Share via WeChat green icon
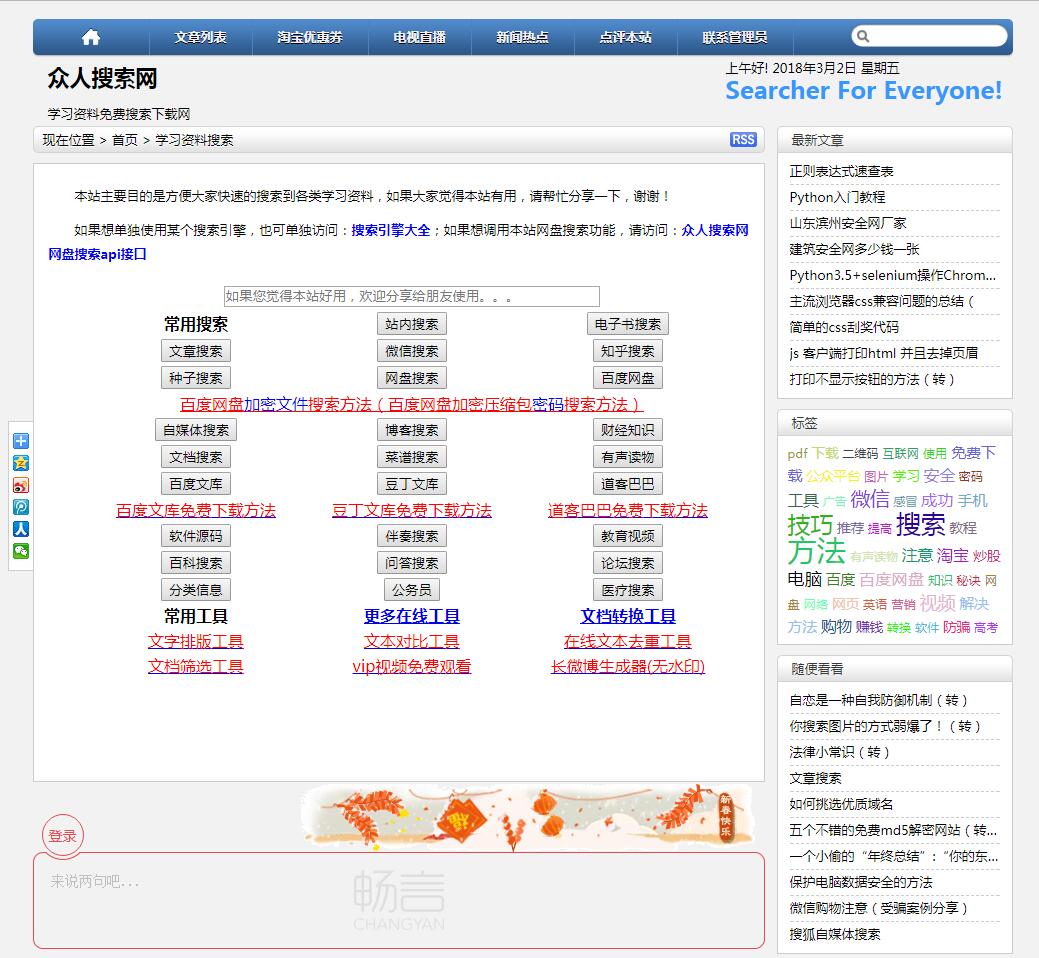The image size is (1039, 958). [21, 551]
